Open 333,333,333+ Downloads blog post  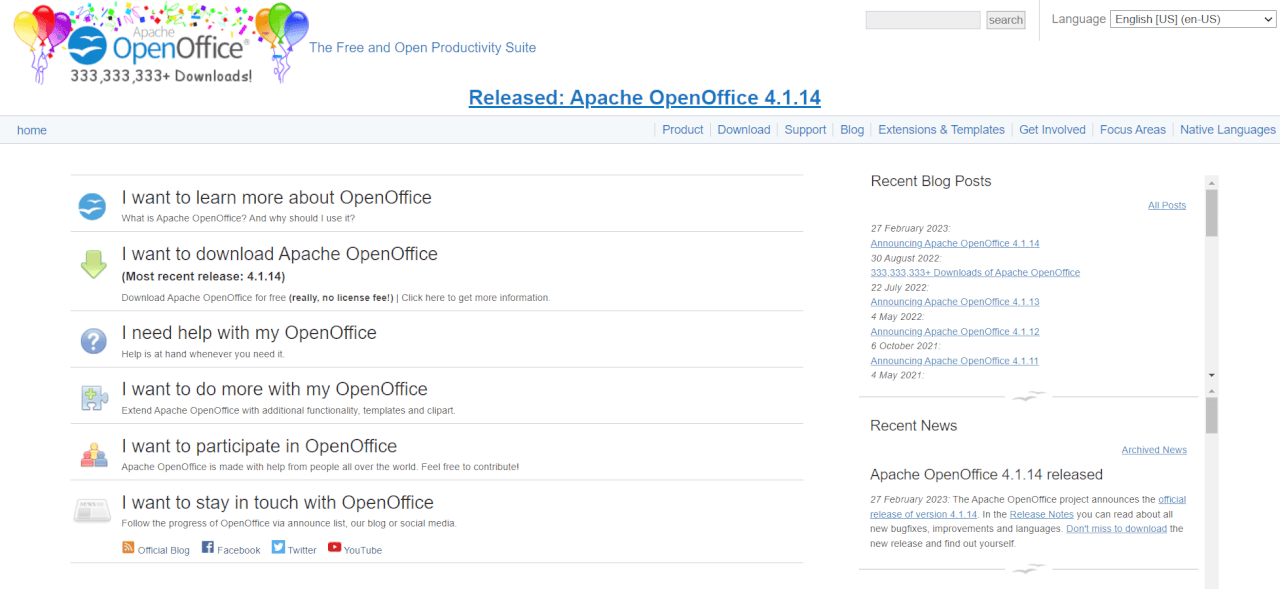pyautogui.click(x=975, y=272)
